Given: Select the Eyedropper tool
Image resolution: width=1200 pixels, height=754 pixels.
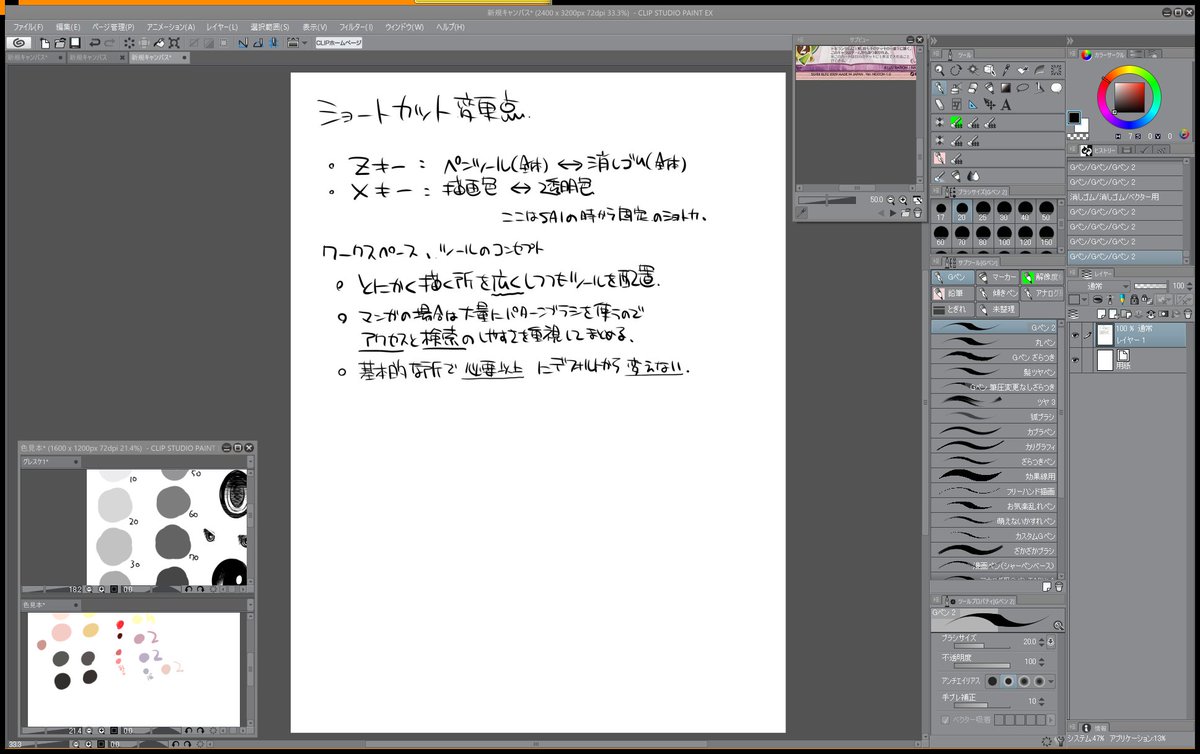Looking at the screenshot, I should [x=1006, y=69].
